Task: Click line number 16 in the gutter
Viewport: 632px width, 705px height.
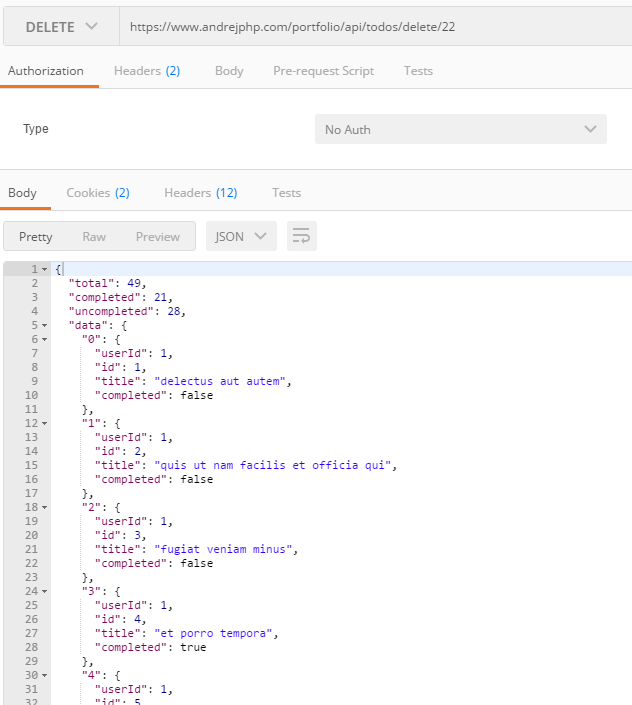Action: tap(31, 479)
